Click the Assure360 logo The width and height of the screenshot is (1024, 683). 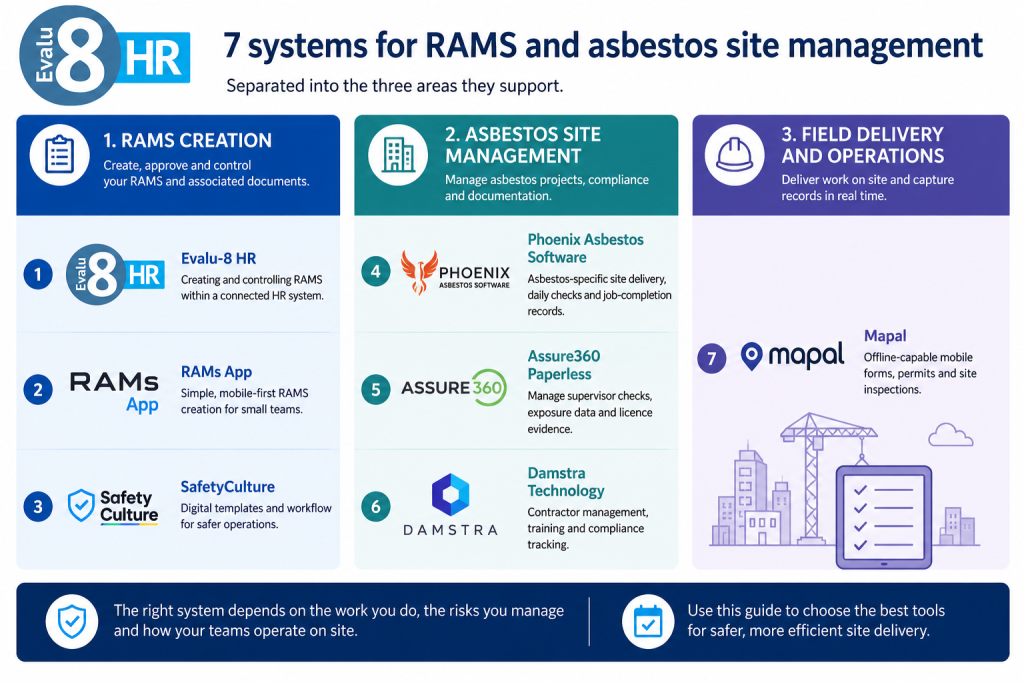[x=454, y=387]
